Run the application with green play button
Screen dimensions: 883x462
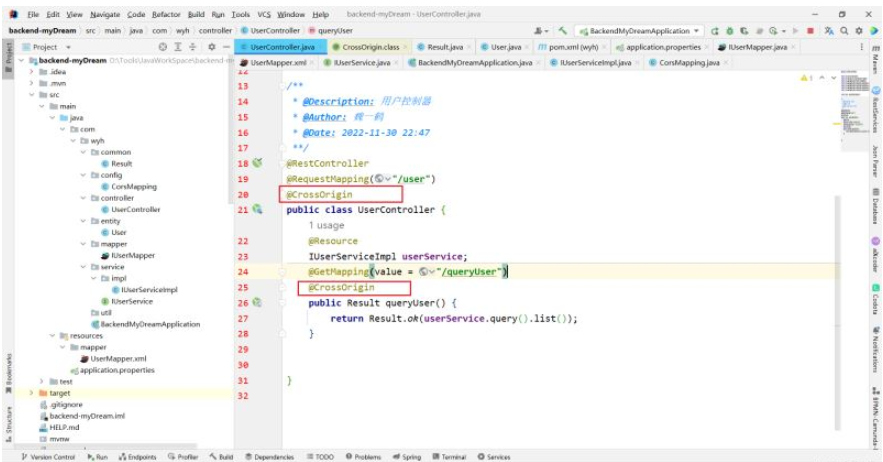click(716, 31)
